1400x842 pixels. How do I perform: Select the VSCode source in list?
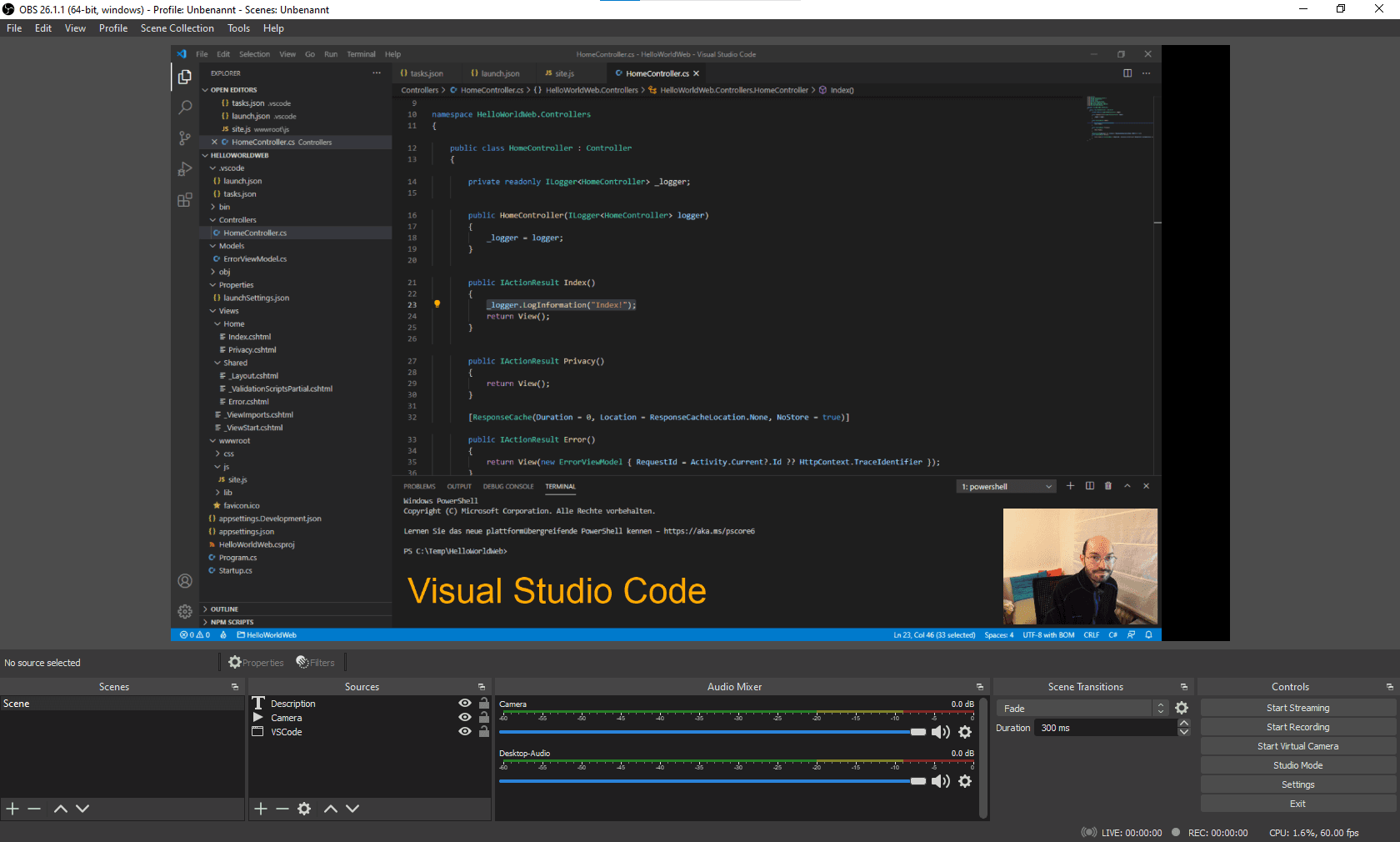pos(287,732)
